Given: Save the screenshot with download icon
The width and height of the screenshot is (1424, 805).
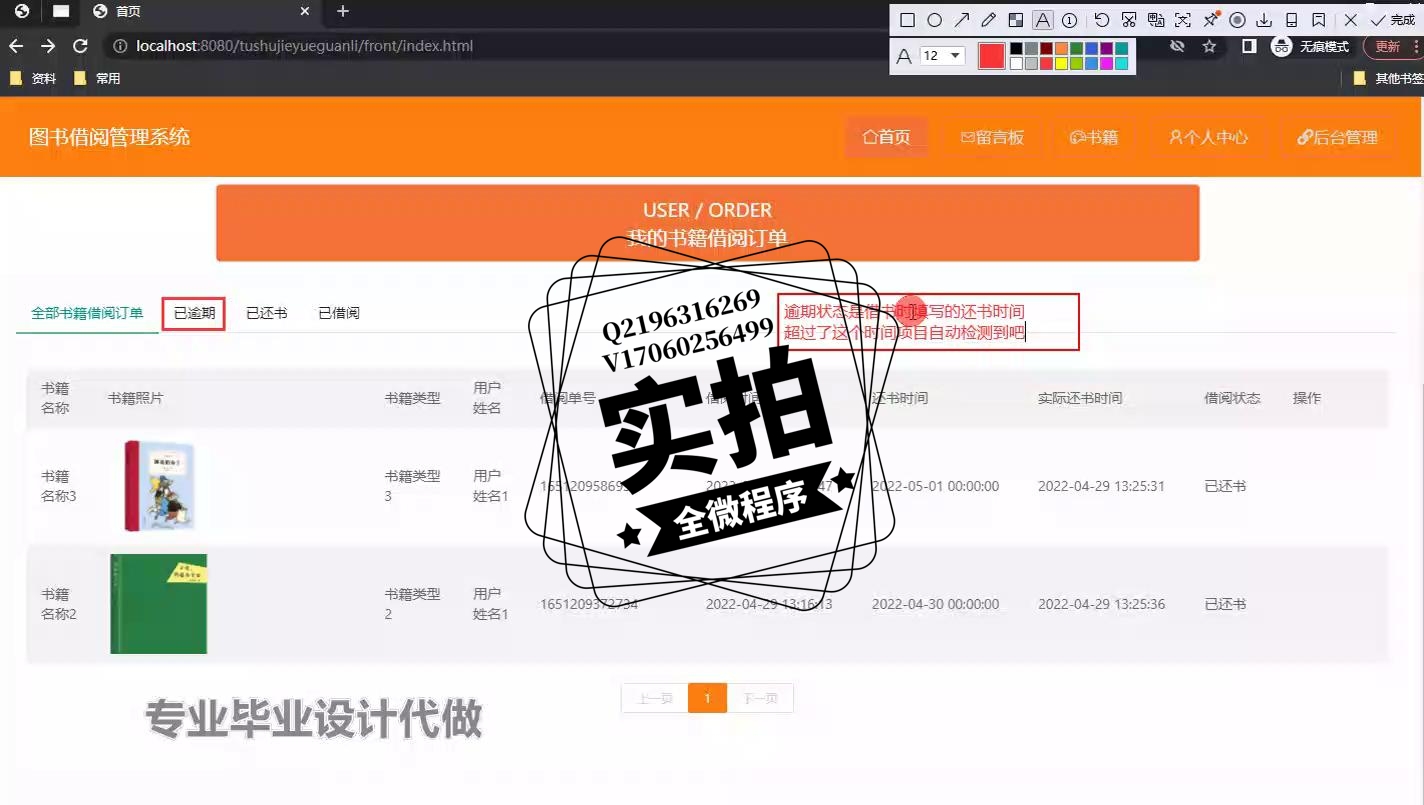Looking at the screenshot, I should [1264, 20].
